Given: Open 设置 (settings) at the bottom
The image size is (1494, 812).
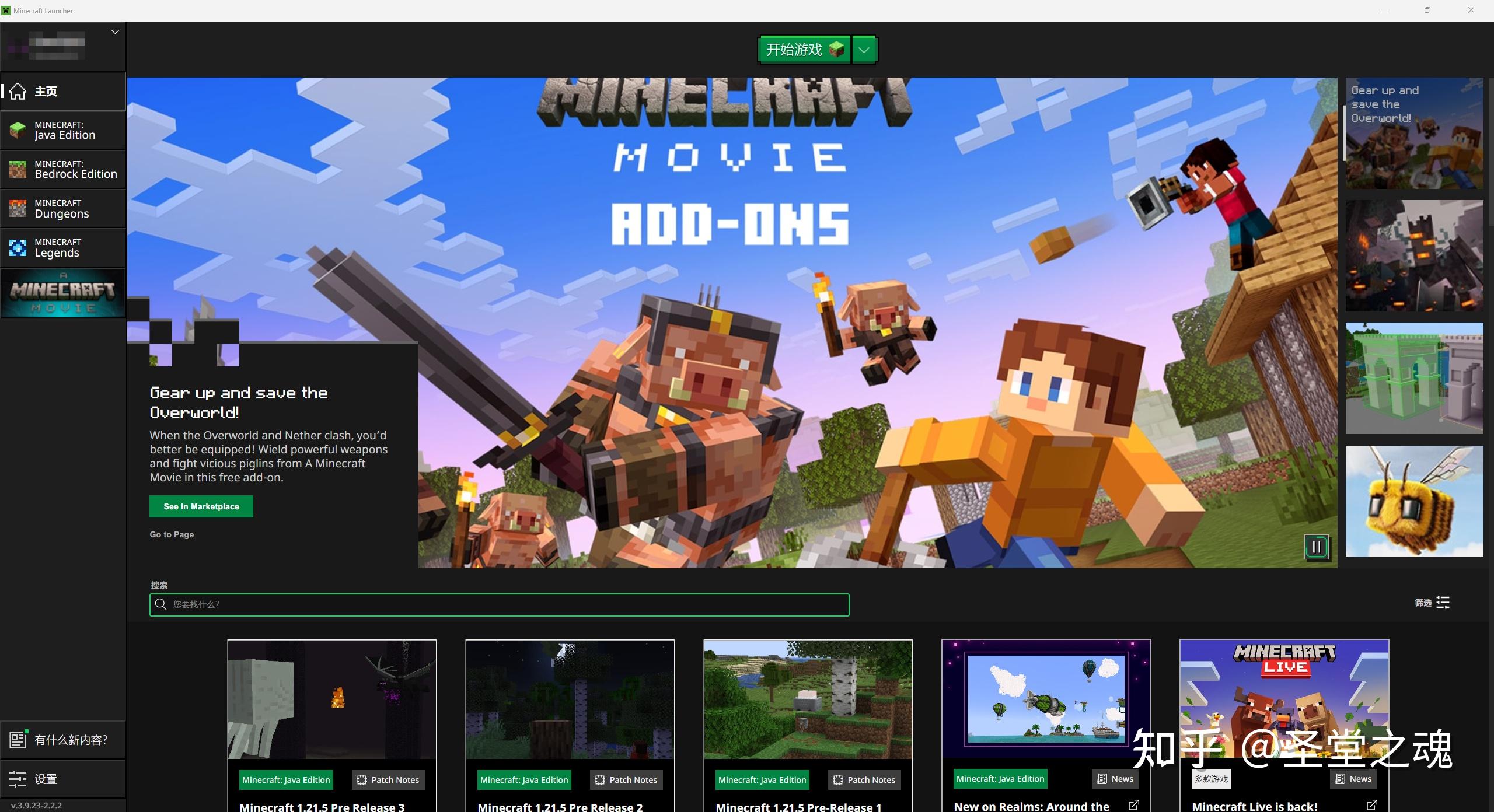Looking at the screenshot, I should point(46,779).
